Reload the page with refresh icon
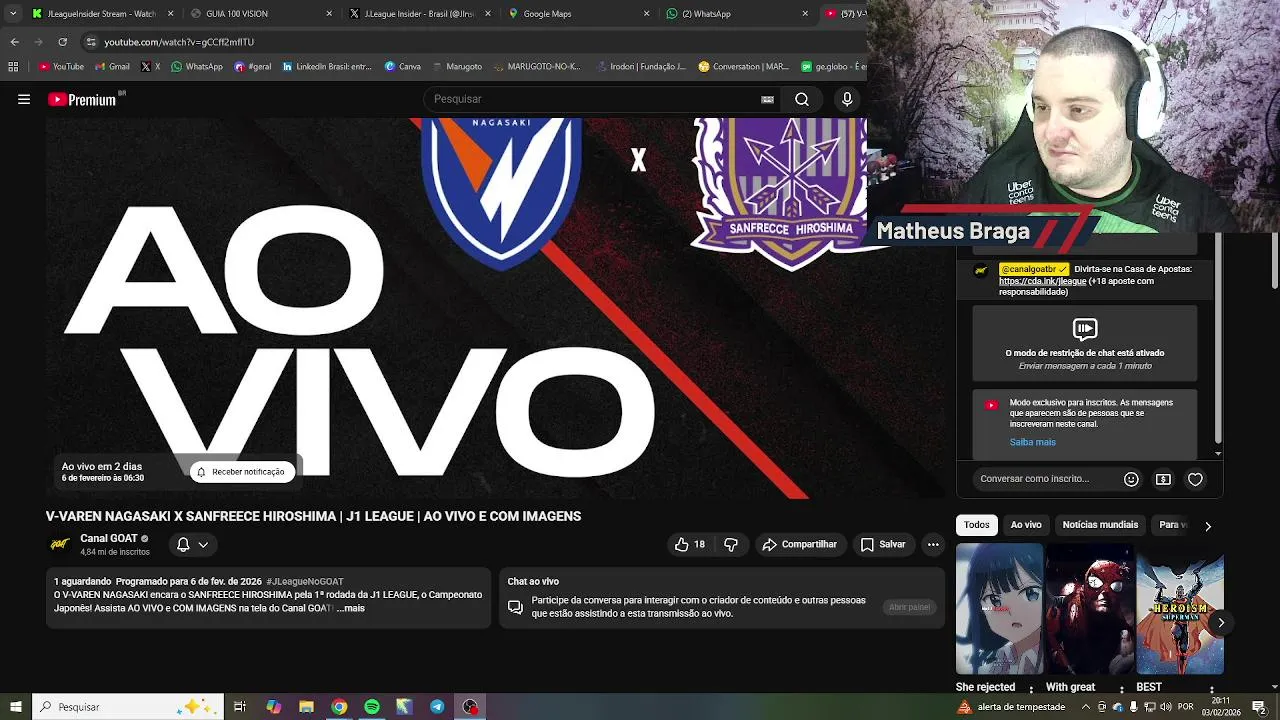This screenshot has height=720, width=1280. pos(62,42)
